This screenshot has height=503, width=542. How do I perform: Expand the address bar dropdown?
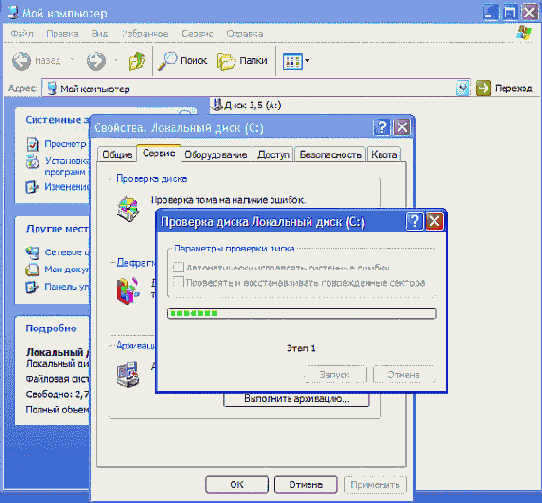(462, 88)
